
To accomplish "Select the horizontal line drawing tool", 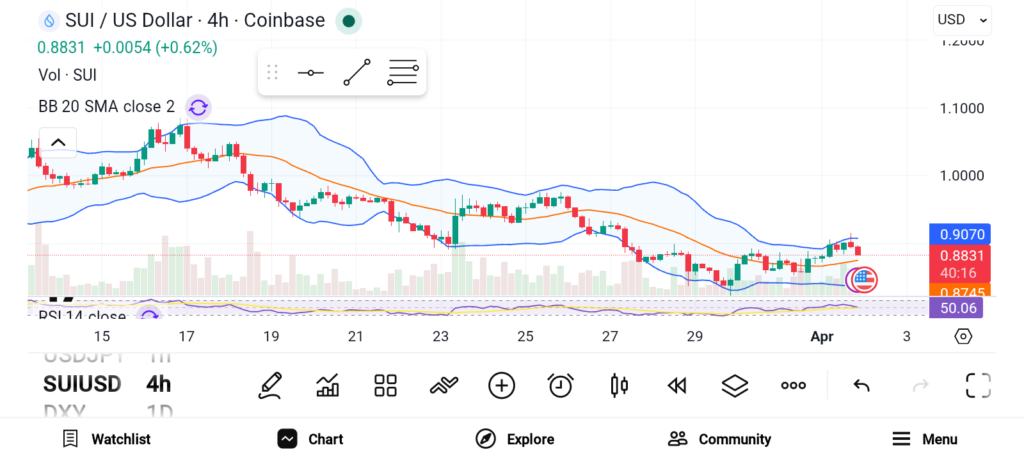I will point(310,73).
